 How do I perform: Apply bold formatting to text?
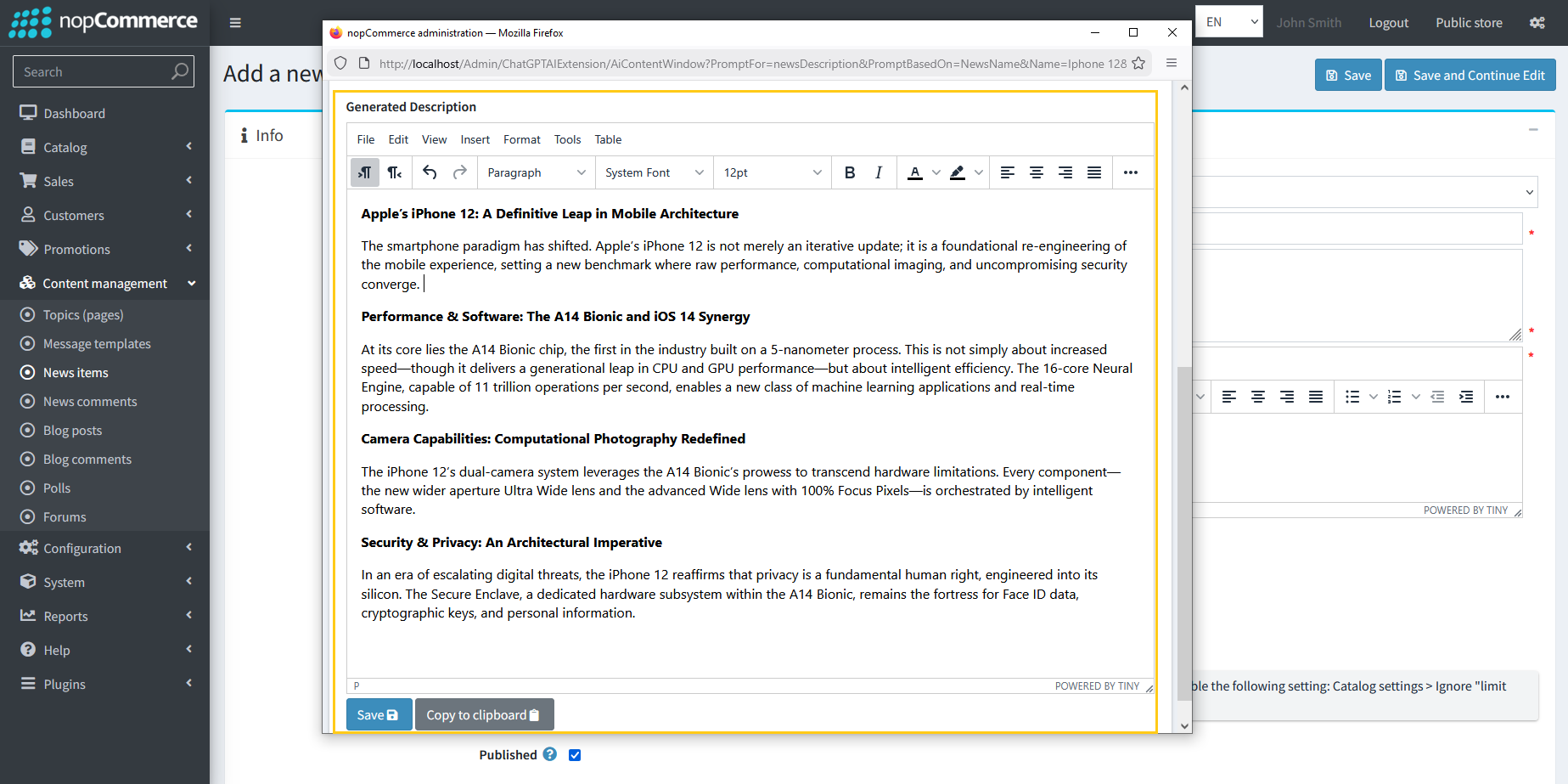click(x=850, y=172)
